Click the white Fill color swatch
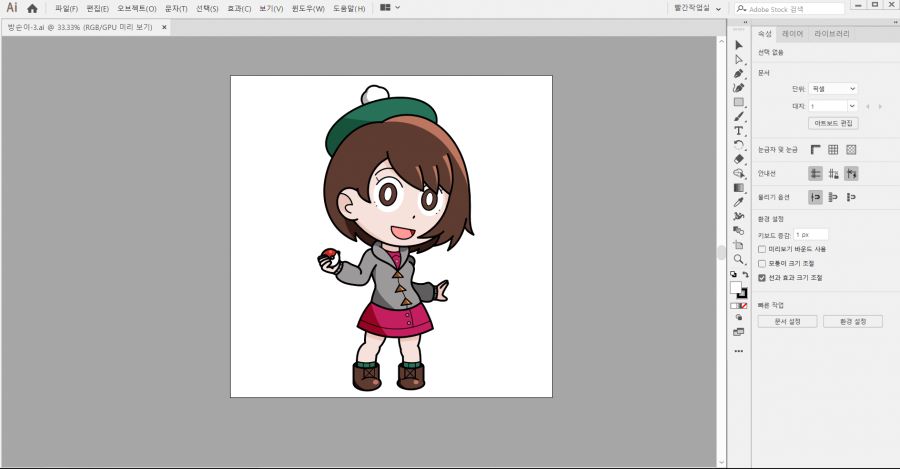 coord(736,287)
